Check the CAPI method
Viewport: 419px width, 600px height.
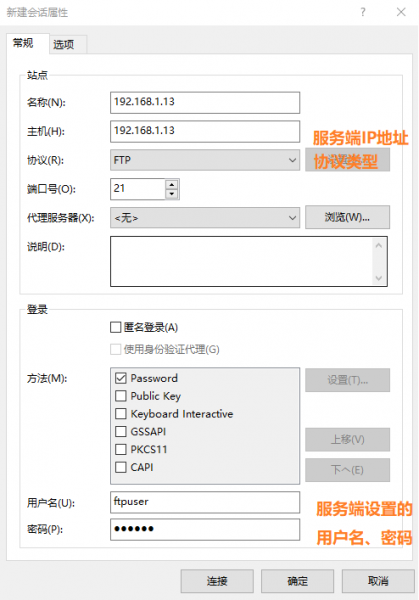(x=121, y=467)
